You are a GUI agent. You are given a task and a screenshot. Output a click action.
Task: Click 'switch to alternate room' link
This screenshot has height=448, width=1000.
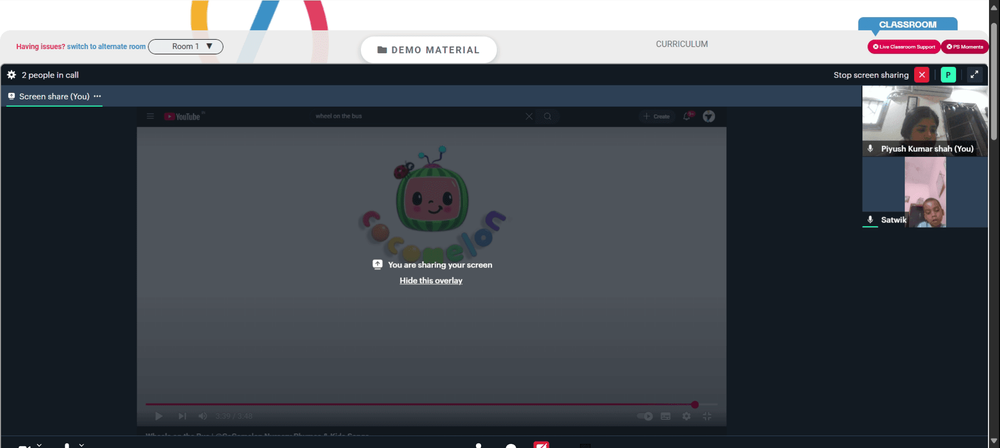coord(106,47)
